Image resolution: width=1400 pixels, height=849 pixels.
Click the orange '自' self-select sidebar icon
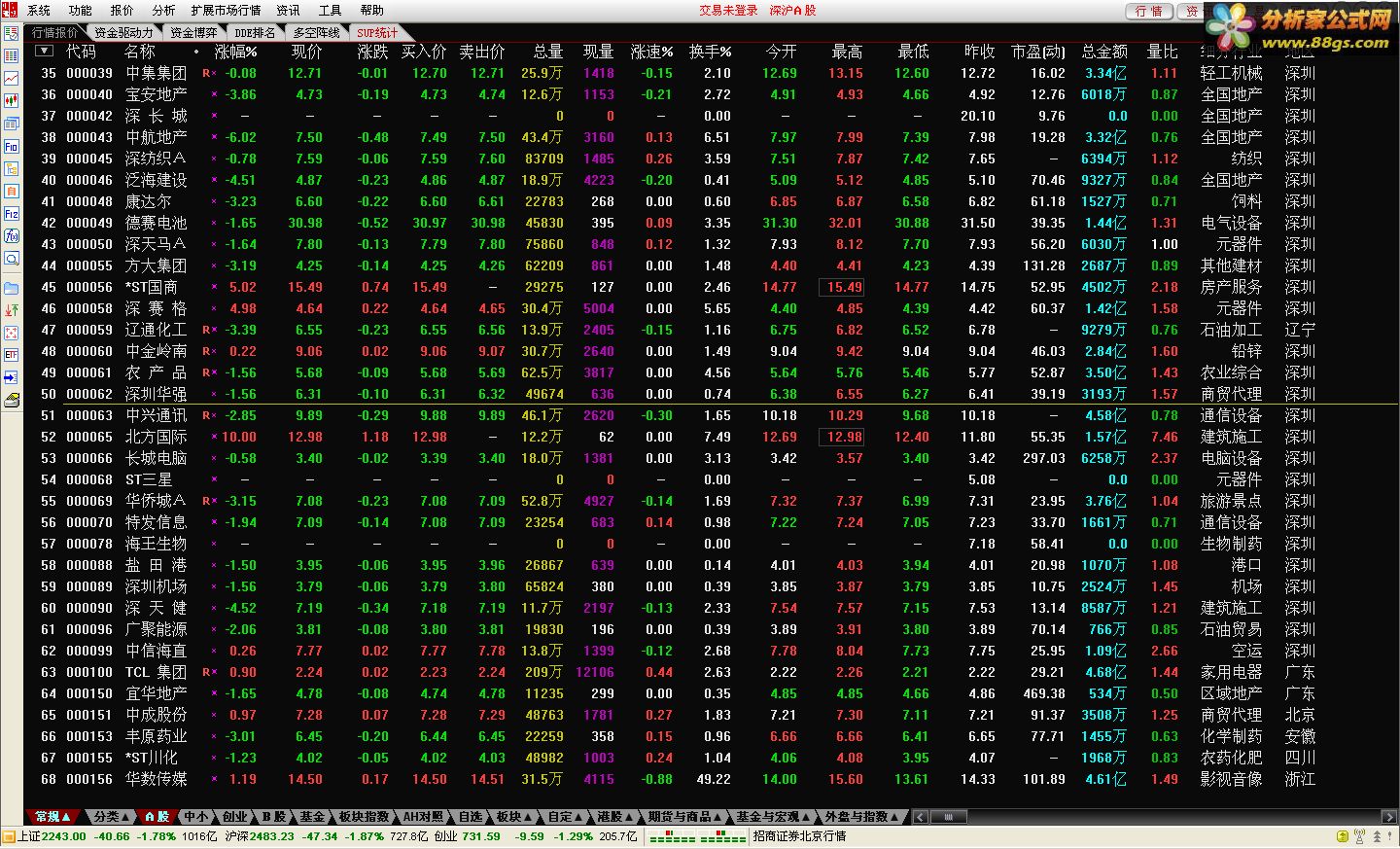click(12, 192)
